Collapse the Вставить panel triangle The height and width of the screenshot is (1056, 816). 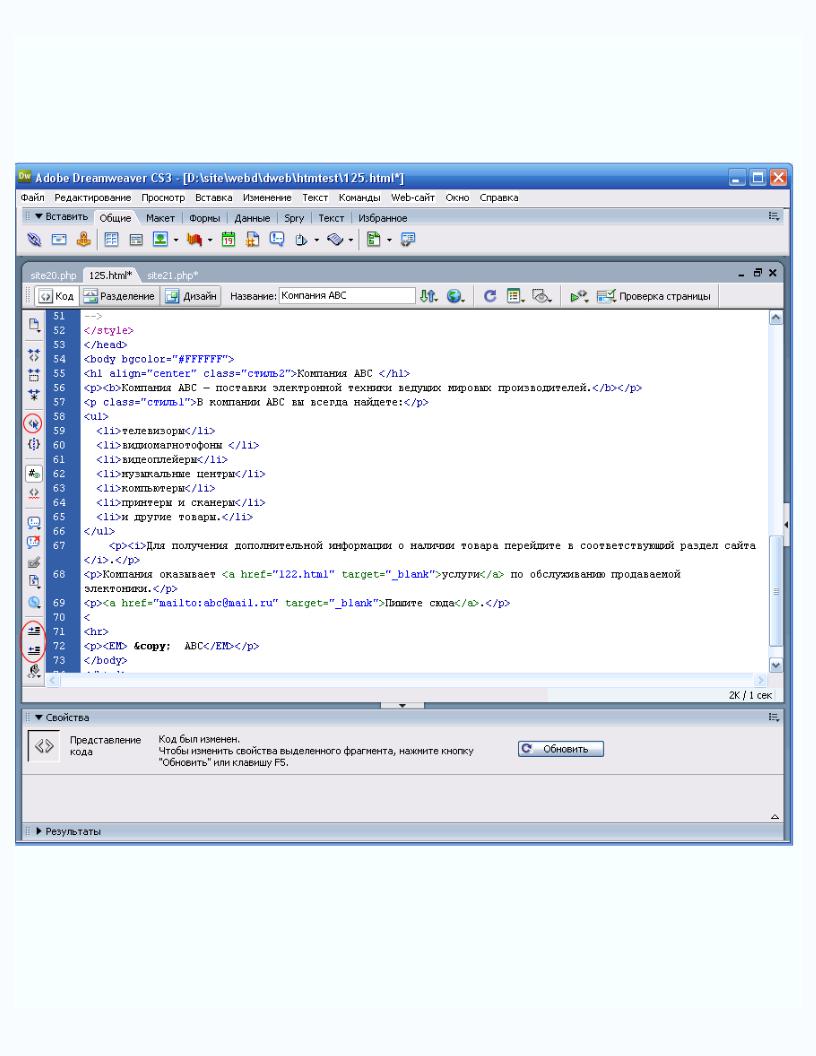click(x=39, y=217)
